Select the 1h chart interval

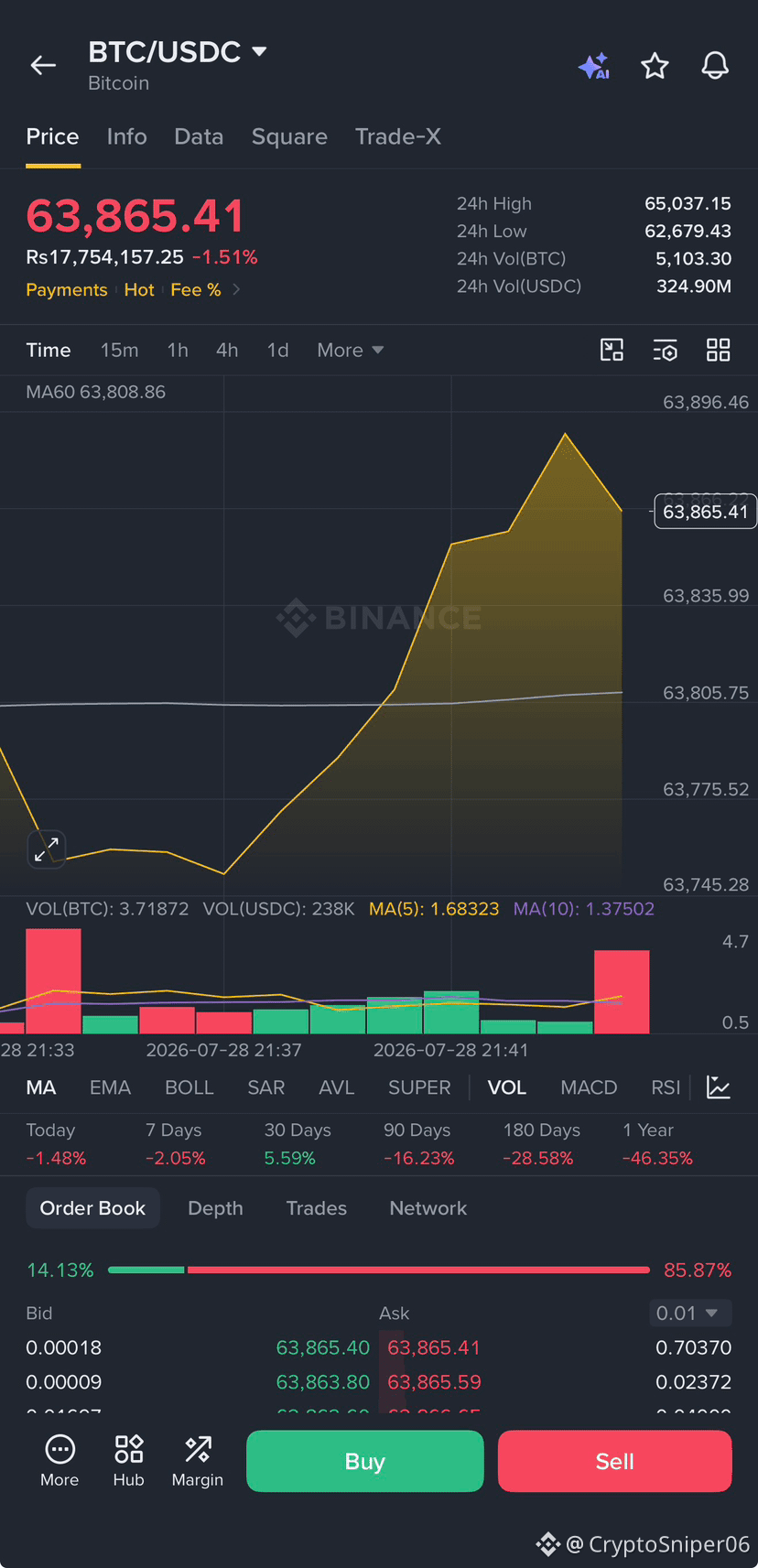click(x=178, y=350)
